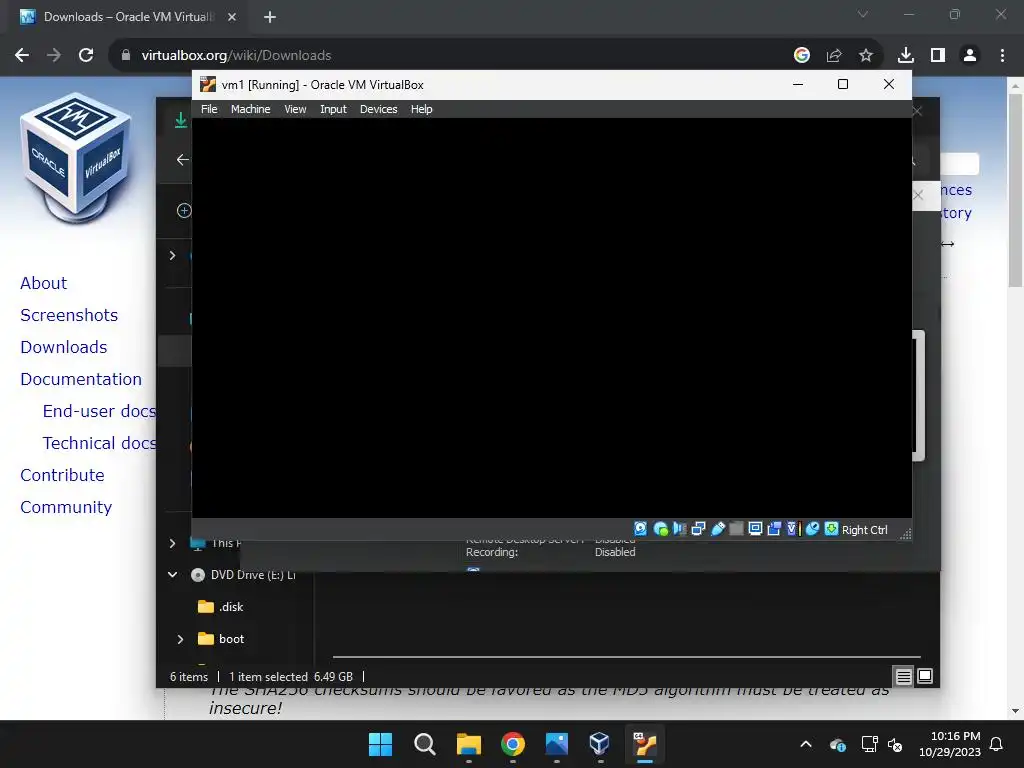This screenshot has width=1024, height=768.
Task: Open the Devices menu in the vm1 window
Action: (x=378, y=109)
